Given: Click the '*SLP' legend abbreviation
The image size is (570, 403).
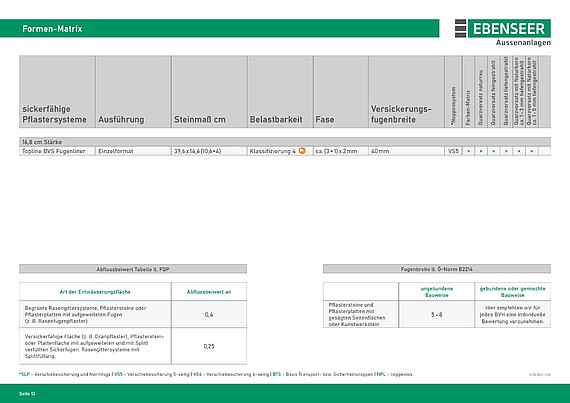Looking at the screenshot, I should (x=24, y=374).
